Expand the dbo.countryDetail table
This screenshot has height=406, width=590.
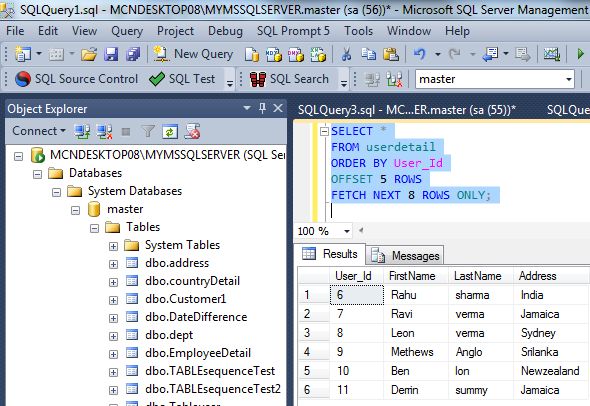113,282
